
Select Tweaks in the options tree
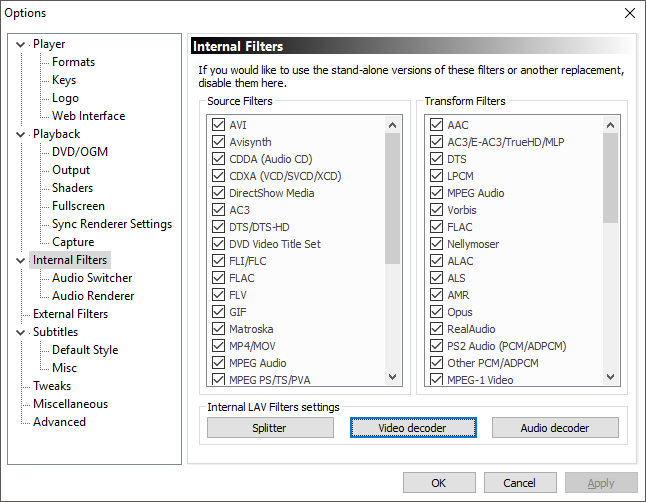(52, 386)
